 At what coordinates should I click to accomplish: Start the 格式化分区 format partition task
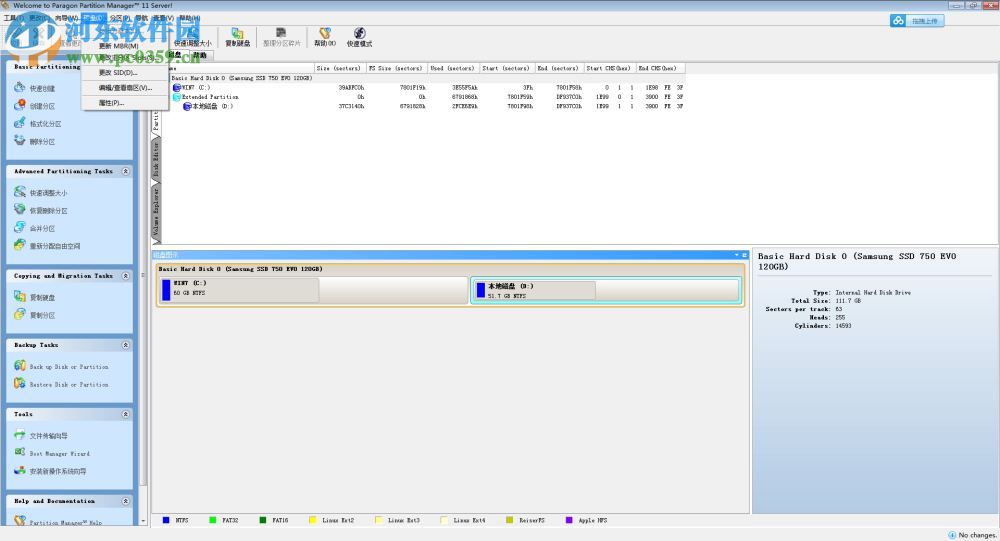click(x=38, y=124)
